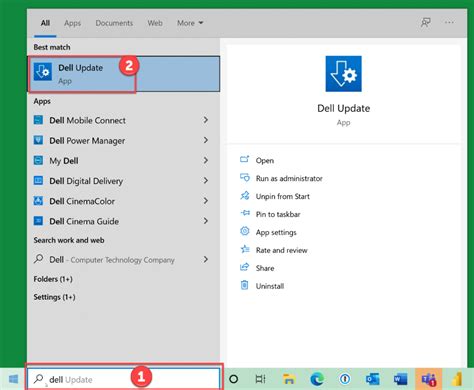The width and height of the screenshot is (474, 390).
Task: Open the Folders (1+) results group
Action: [x=53, y=279]
